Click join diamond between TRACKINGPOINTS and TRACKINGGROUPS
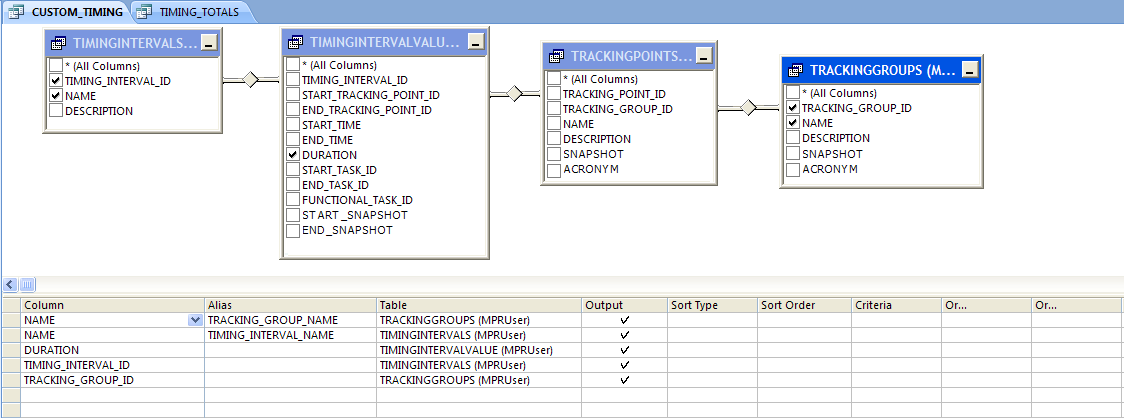1124x418 pixels. (x=747, y=109)
